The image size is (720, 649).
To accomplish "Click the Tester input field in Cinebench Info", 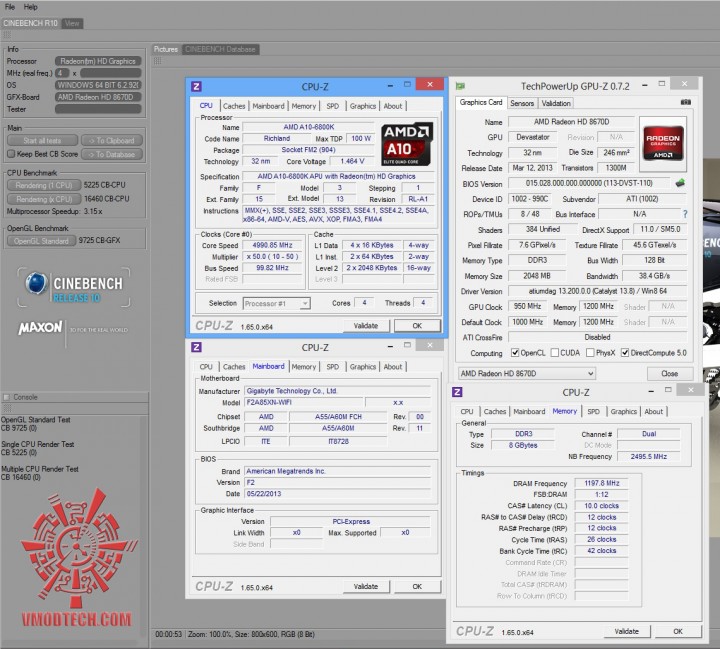I will 98,109.
